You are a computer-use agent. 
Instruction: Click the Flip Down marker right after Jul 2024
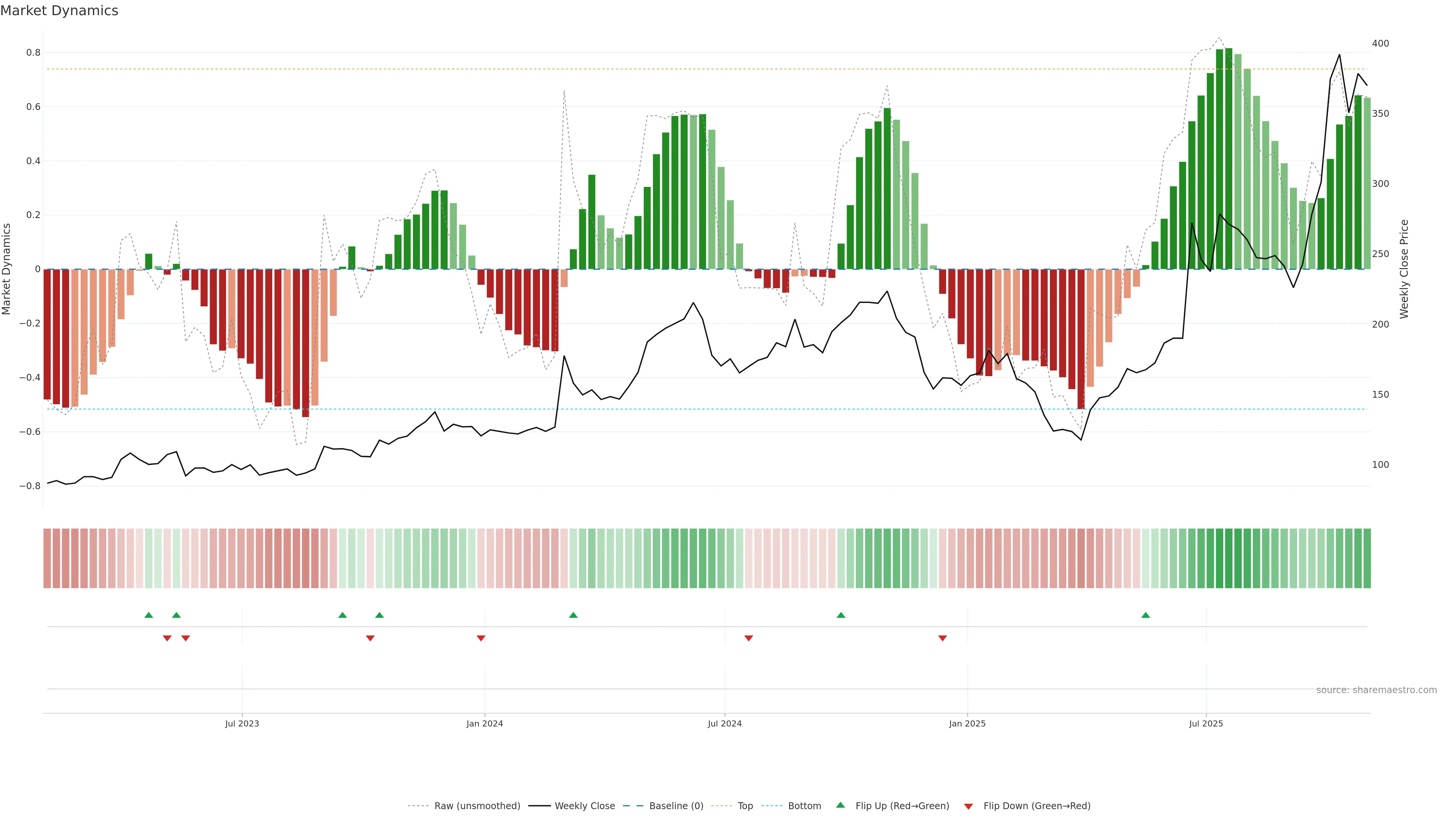pos(748,638)
